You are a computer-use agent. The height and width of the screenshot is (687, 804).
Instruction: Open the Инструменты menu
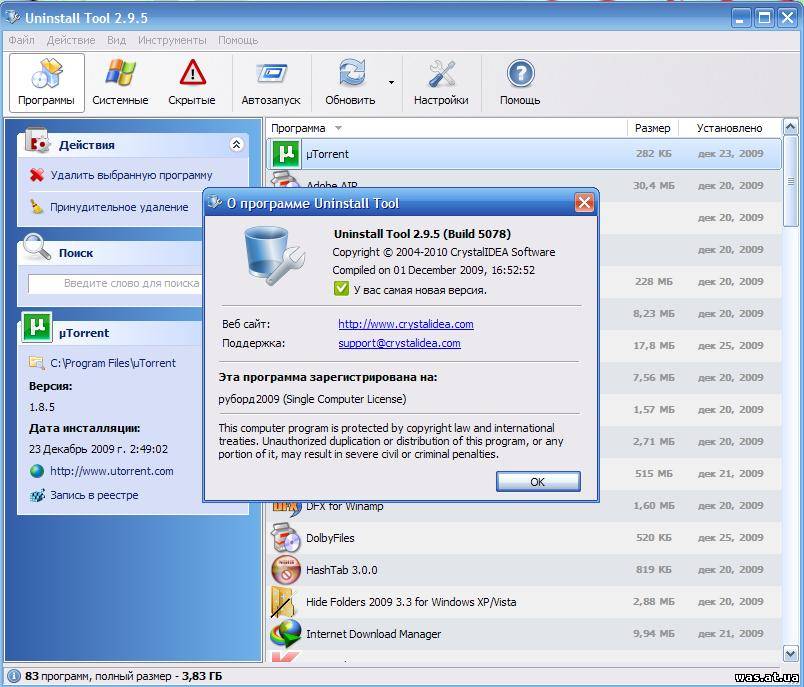(x=172, y=40)
